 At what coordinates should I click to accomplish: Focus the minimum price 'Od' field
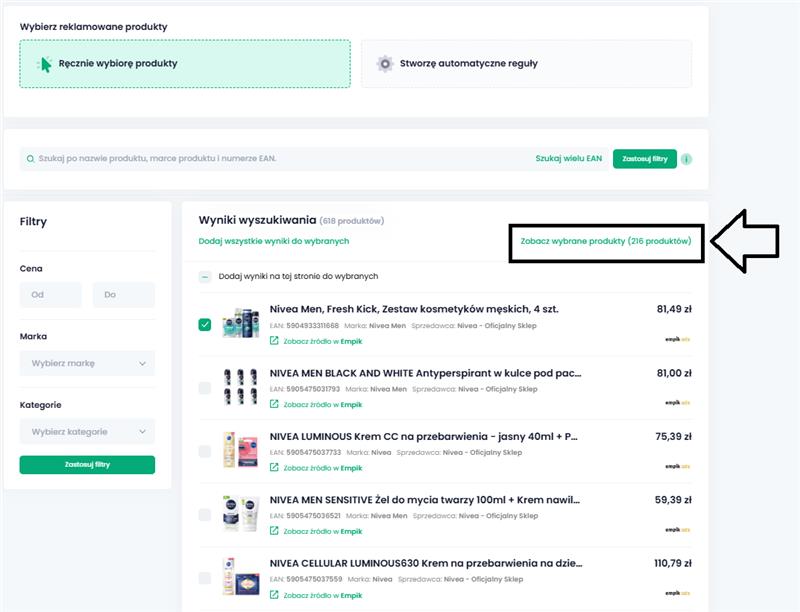[x=50, y=295]
